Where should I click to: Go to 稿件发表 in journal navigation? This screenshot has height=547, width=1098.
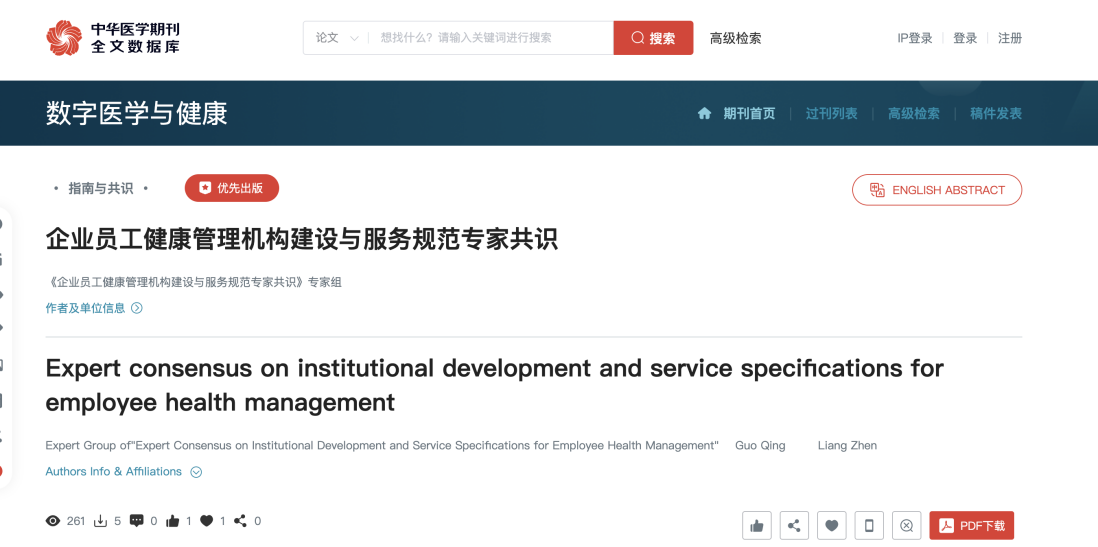(995, 114)
